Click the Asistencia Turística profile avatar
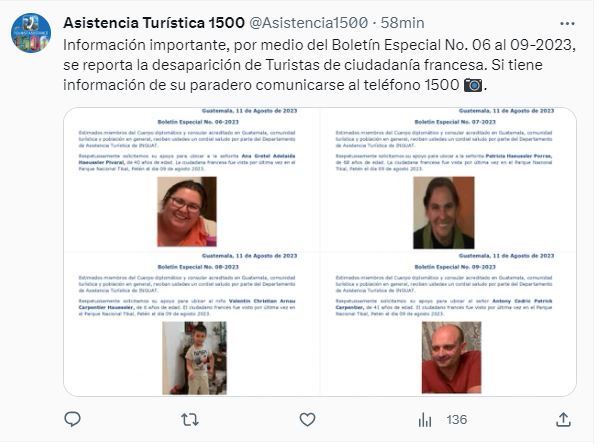The height and width of the screenshot is (444, 605). (31, 33)
